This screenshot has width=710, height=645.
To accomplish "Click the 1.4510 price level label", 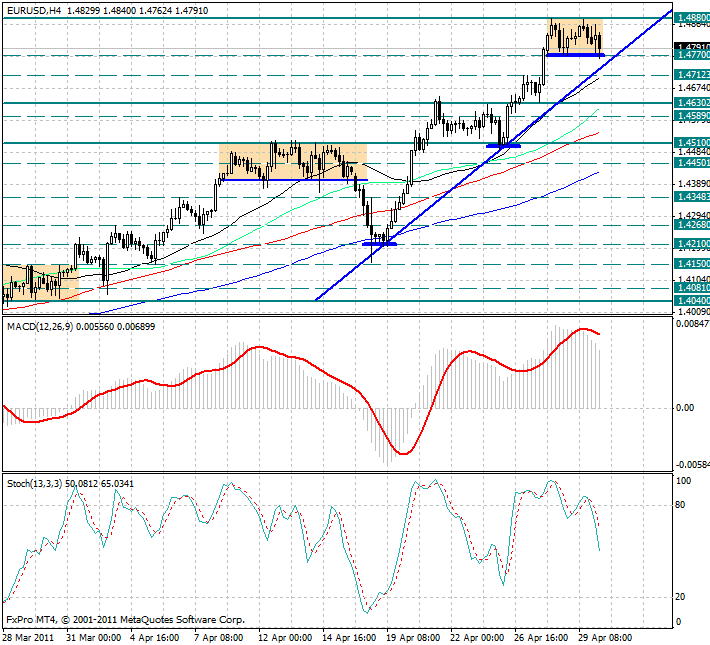I will point(691,142).
